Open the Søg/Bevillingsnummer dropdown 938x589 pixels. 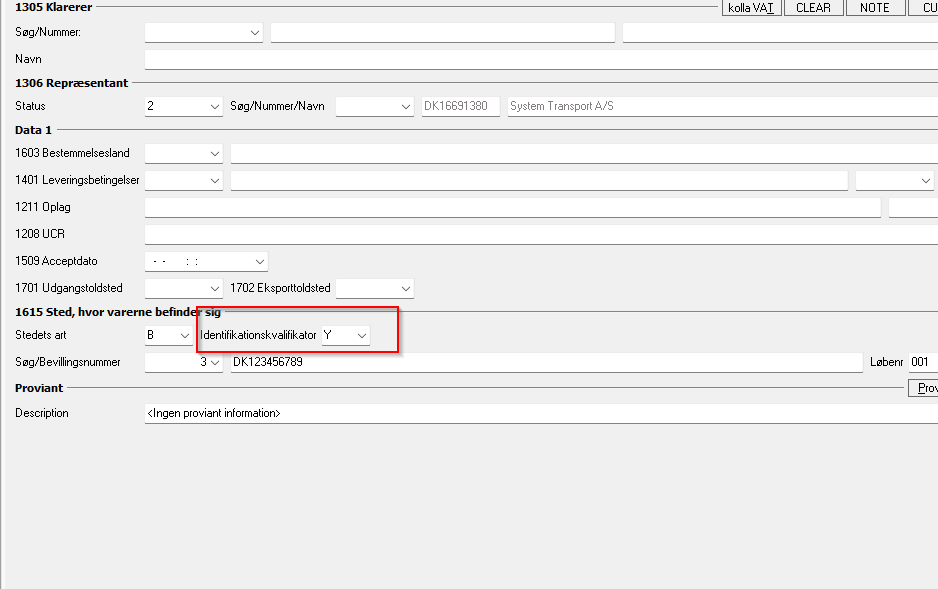(x=214, y=363)
